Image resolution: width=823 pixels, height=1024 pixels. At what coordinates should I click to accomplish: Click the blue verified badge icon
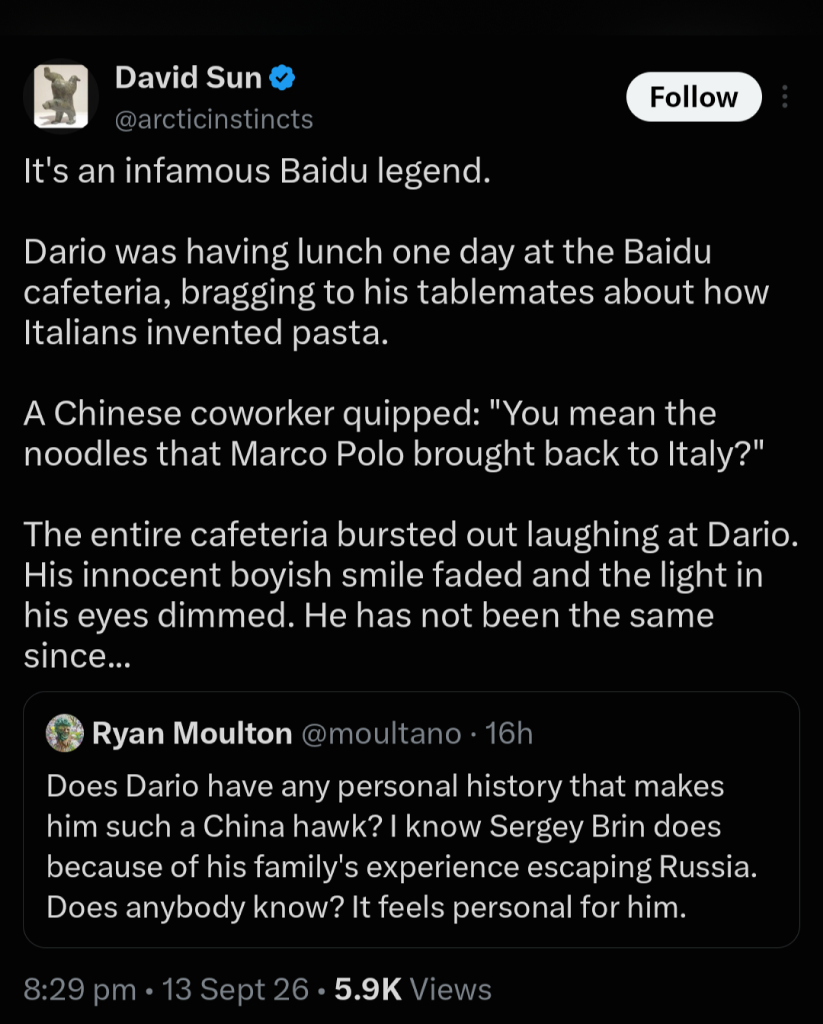tap(282, 78)
